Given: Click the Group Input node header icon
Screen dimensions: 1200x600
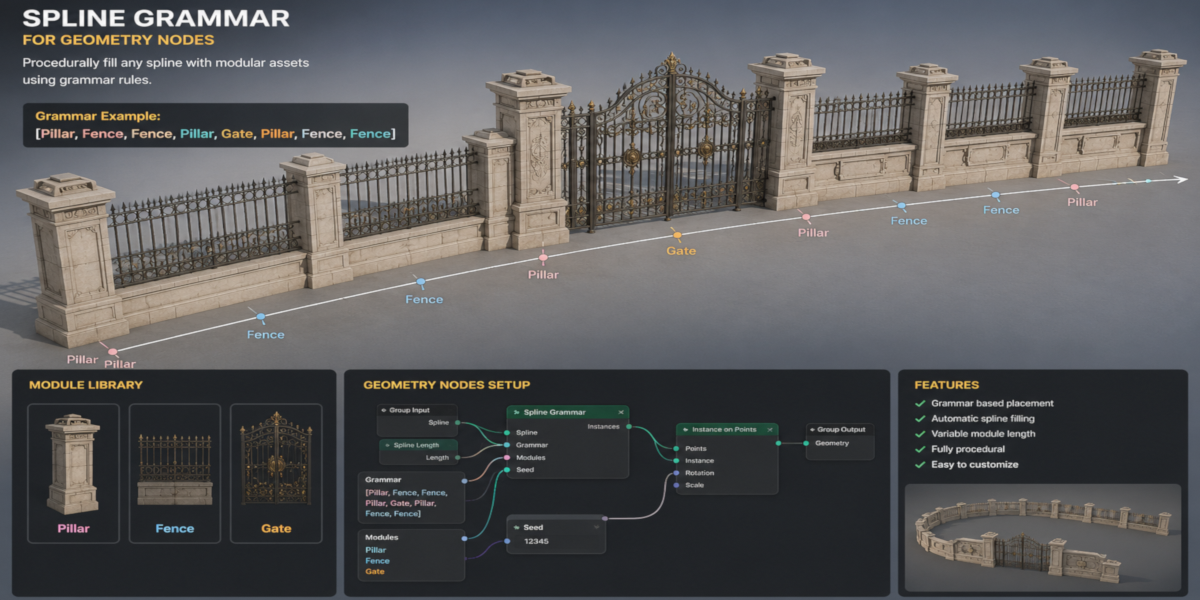Looking at the screenshot, I should [x=384, y=410].
